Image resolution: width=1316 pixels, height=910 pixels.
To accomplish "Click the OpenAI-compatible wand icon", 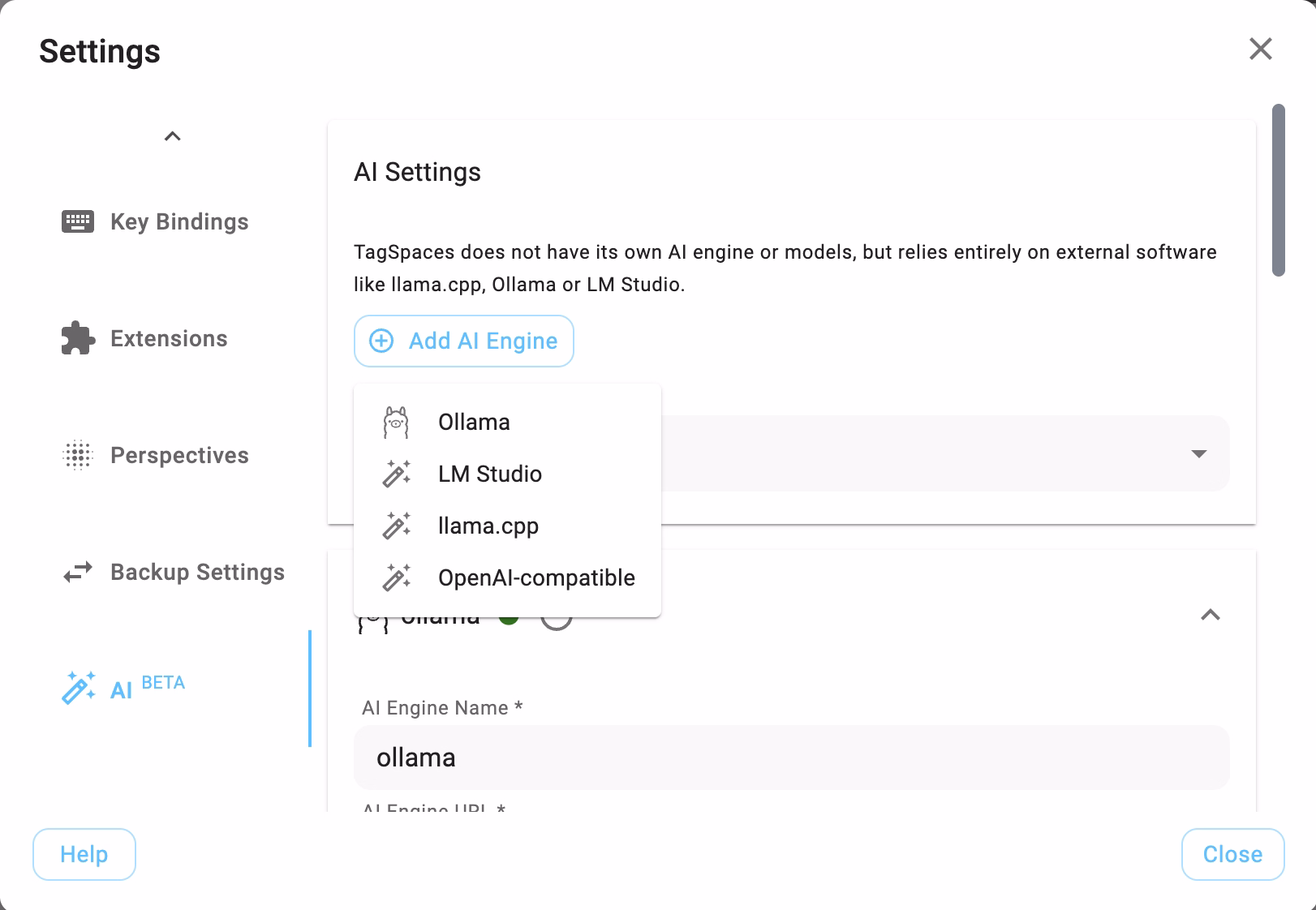I will 397,577.
